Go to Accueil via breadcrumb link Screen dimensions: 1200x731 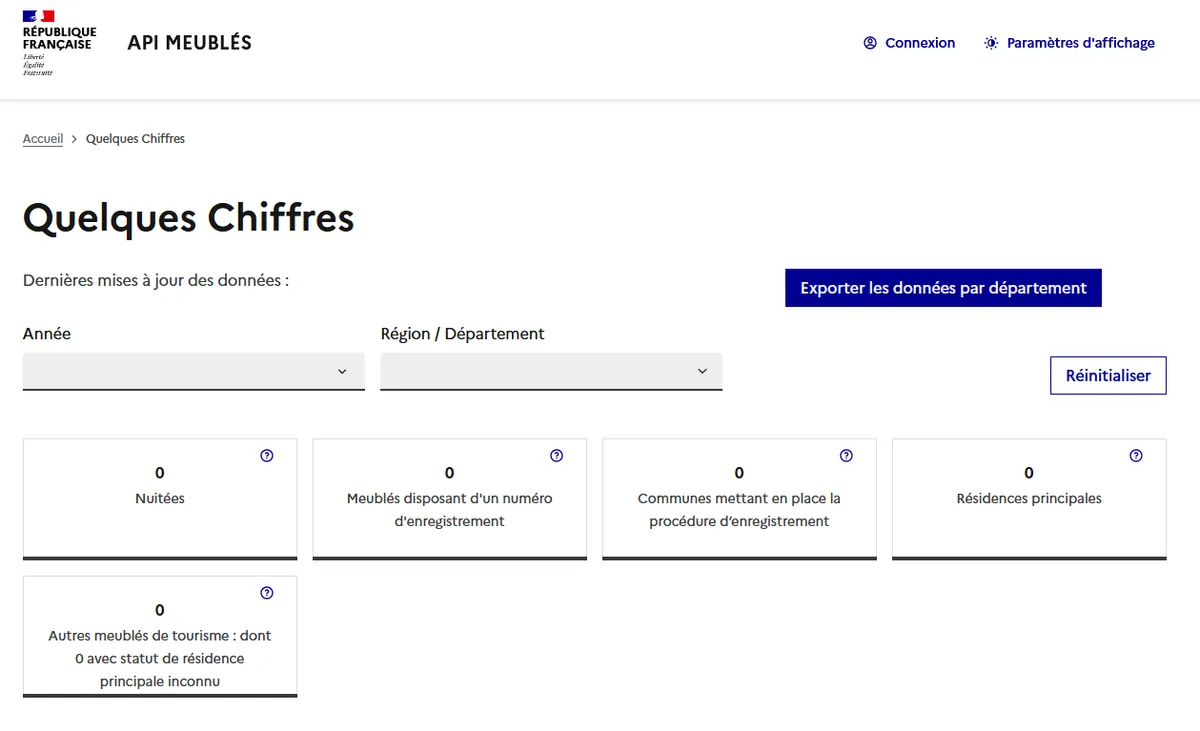pyautogui.click(x=43, y=139)
